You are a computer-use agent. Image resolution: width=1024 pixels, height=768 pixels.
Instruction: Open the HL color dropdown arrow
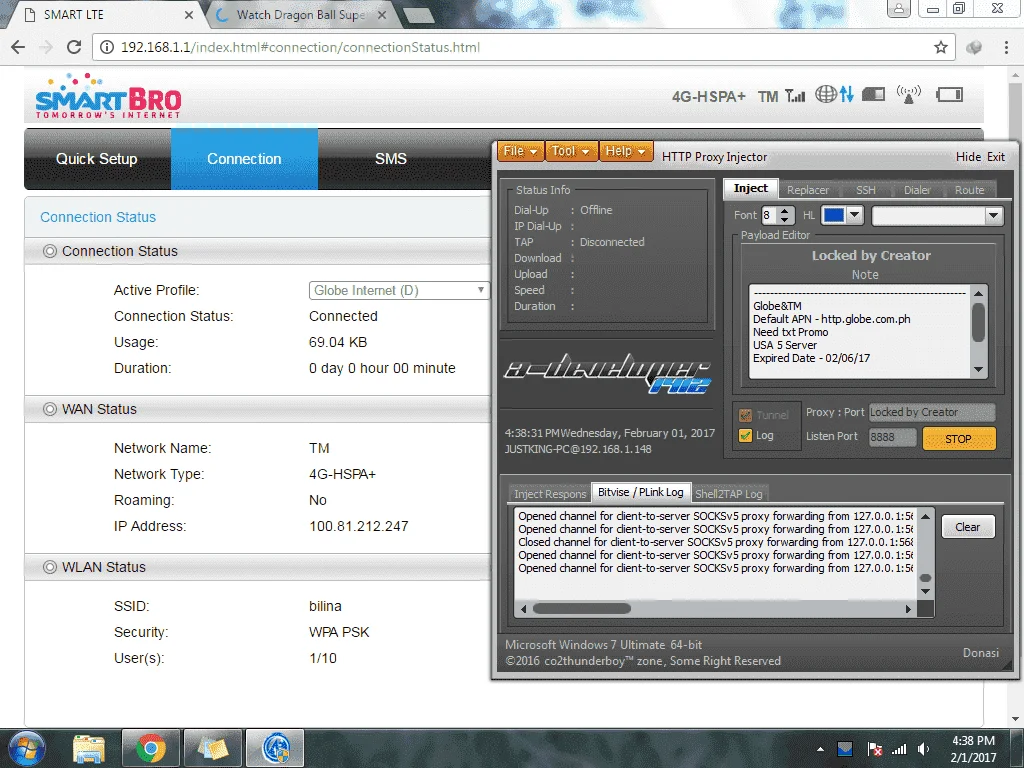[x=855, y=215]
